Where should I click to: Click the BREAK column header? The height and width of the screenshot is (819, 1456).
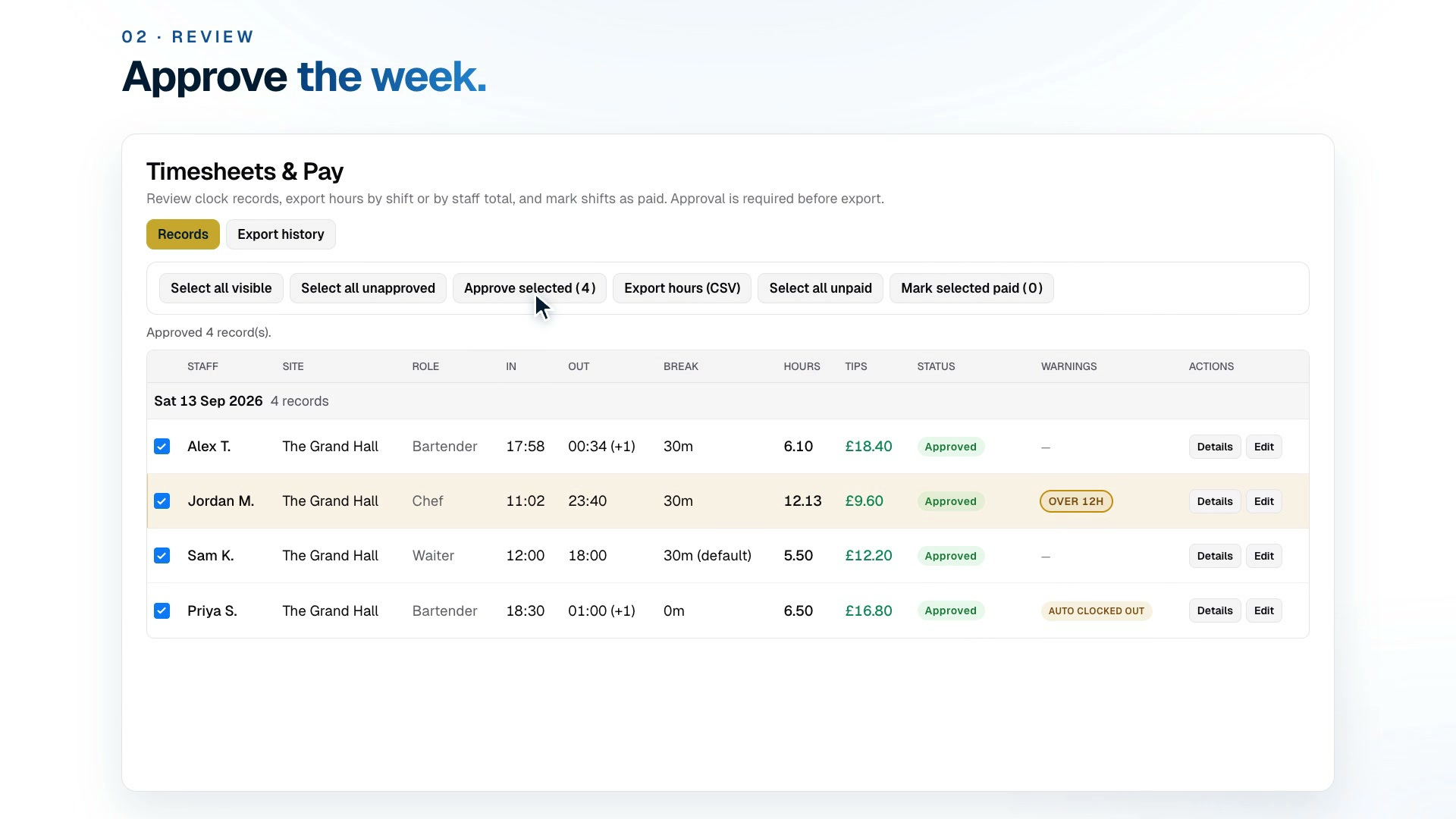[x=680, y=366]
